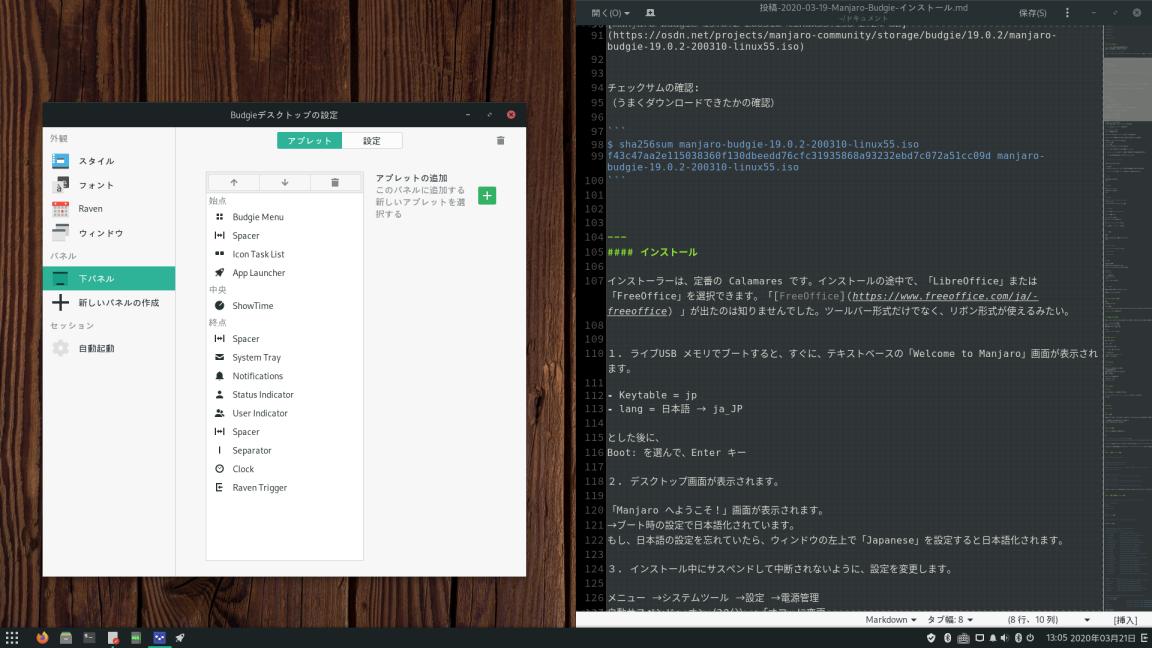Open the 開く(O) dropdown in editor

tap(610, 12)
